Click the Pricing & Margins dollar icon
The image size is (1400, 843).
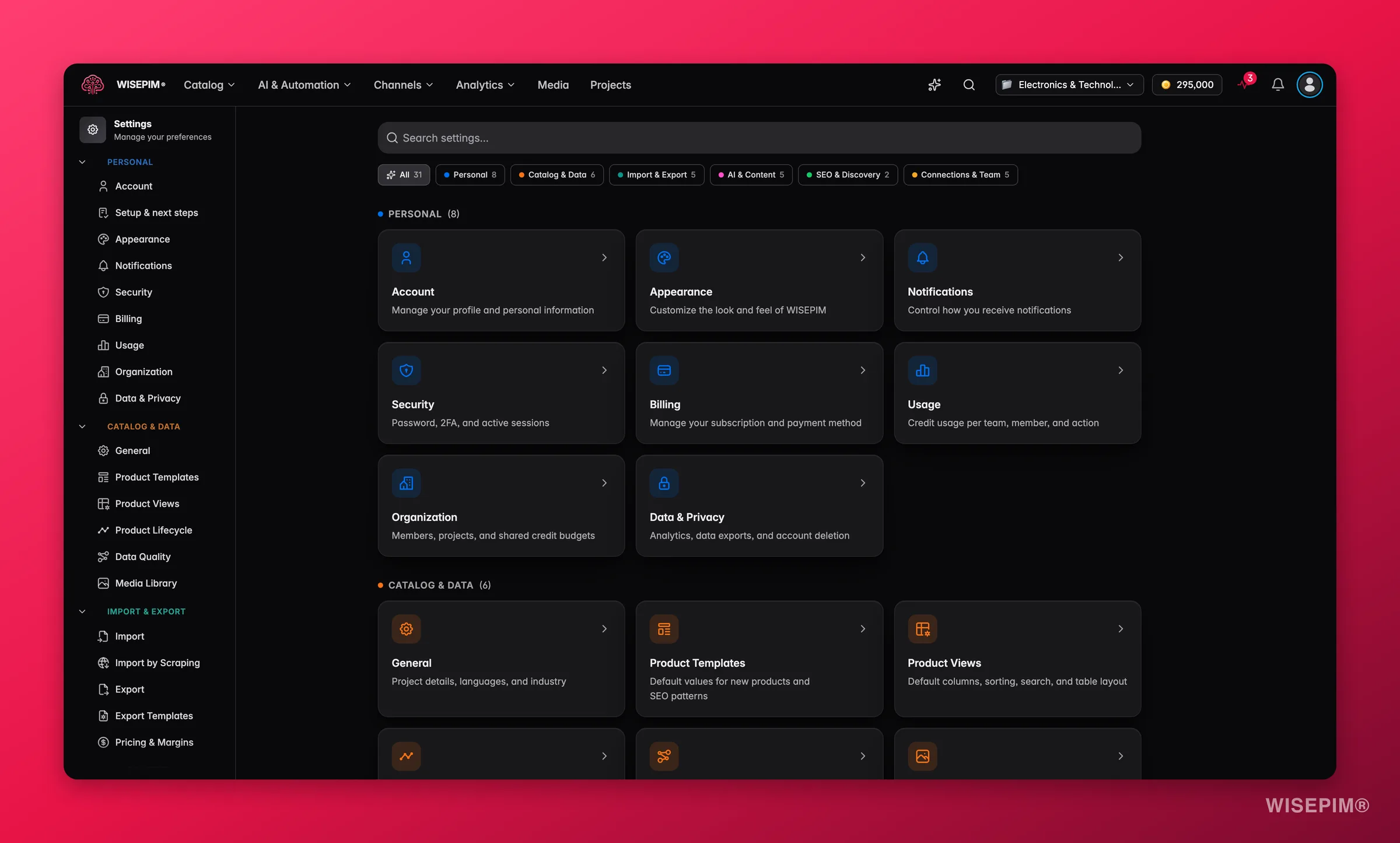(103, 741)
